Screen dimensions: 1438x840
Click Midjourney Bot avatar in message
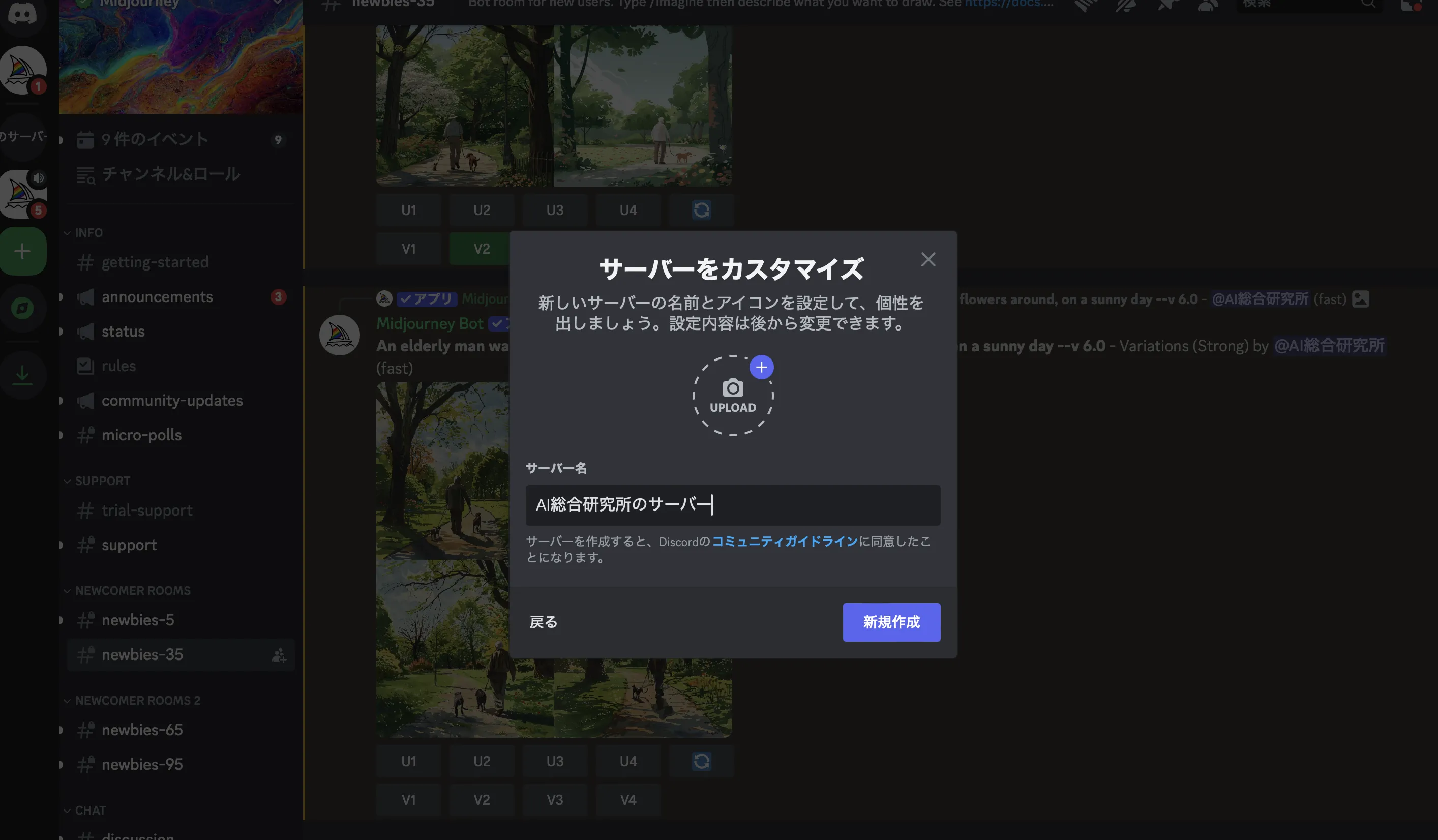click(340, 335)
